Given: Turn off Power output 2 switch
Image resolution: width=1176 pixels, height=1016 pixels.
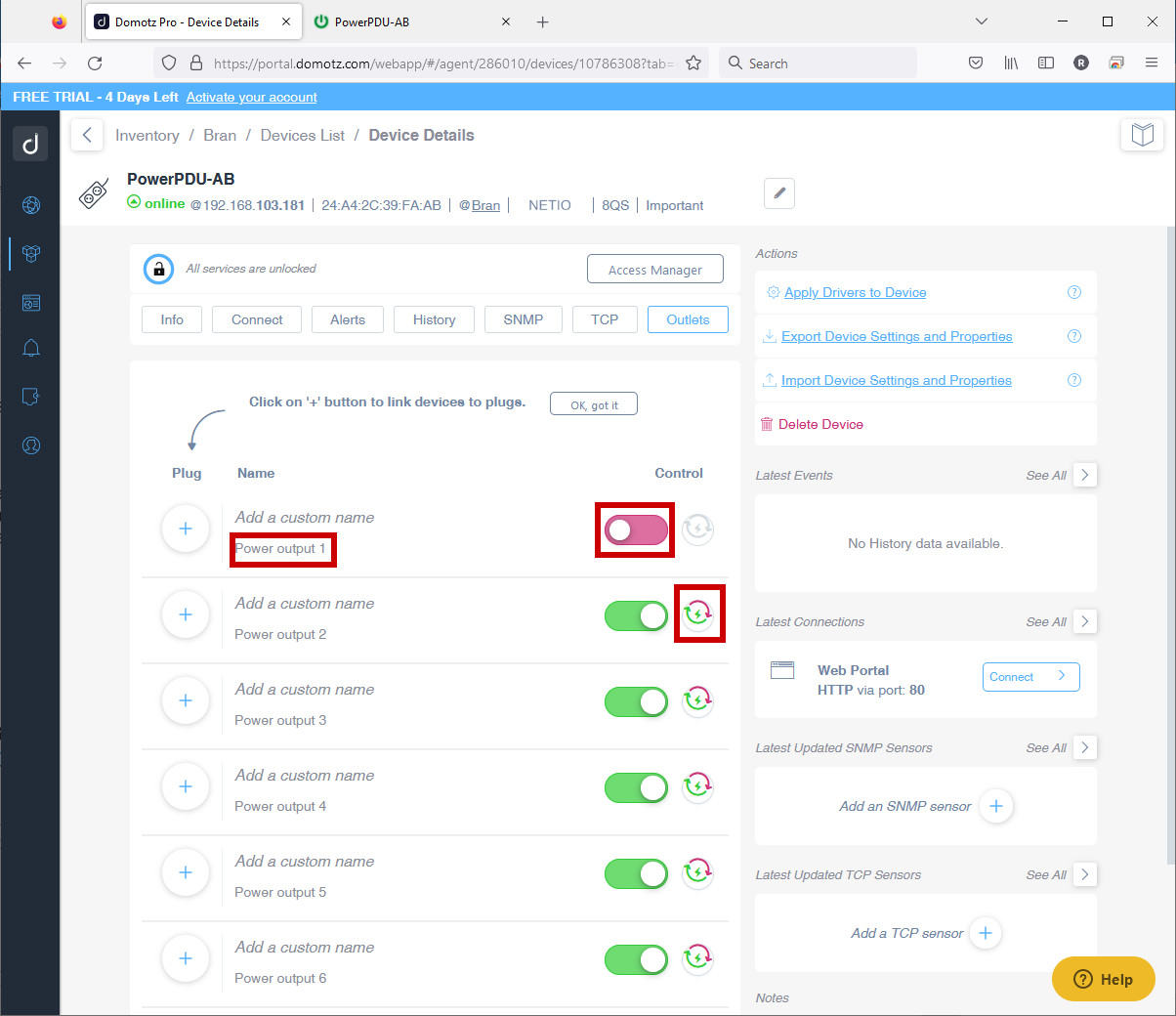Looking at the screenshot, I should [636, 615].
